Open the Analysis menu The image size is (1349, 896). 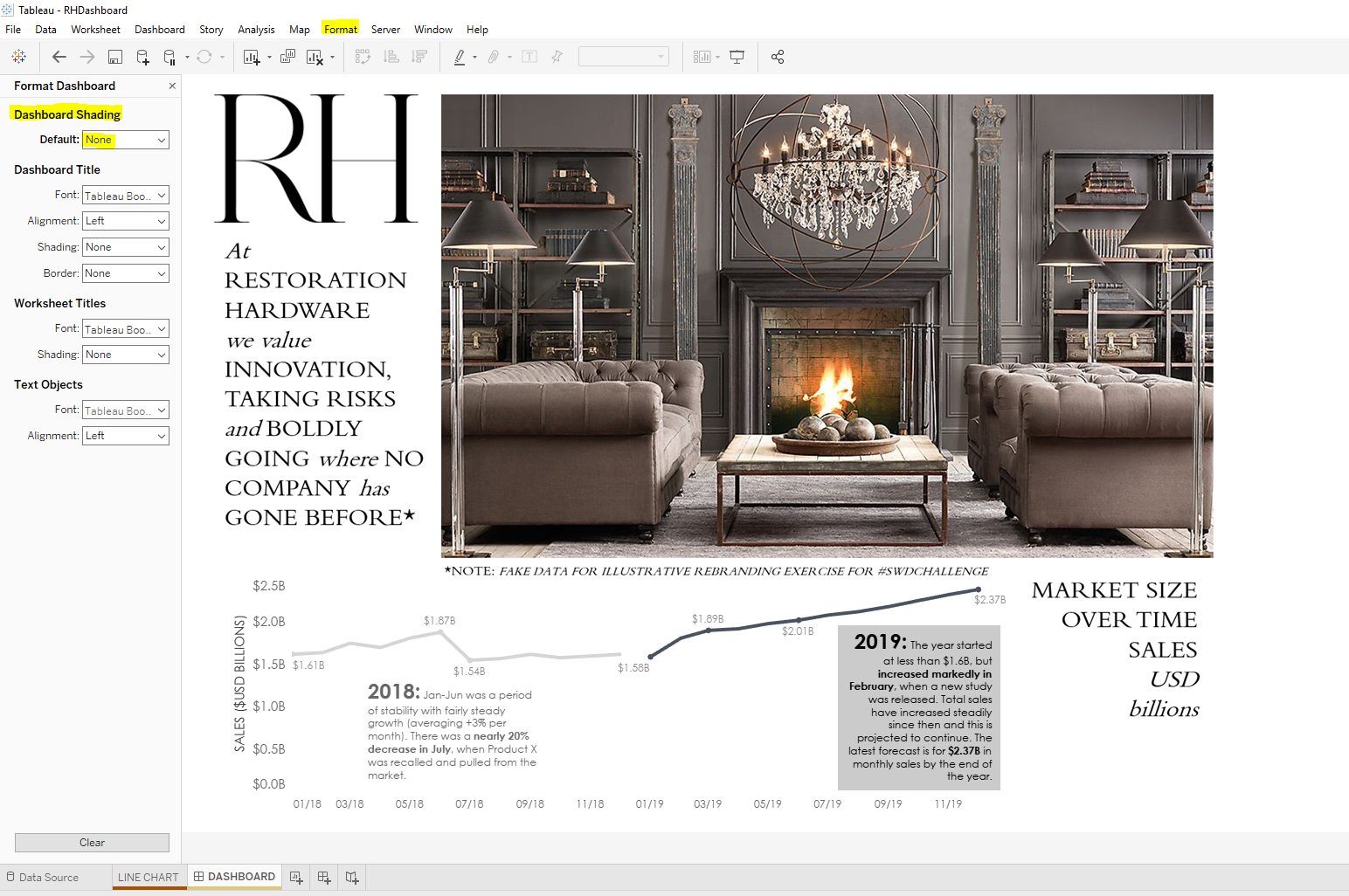coord(256,30)
